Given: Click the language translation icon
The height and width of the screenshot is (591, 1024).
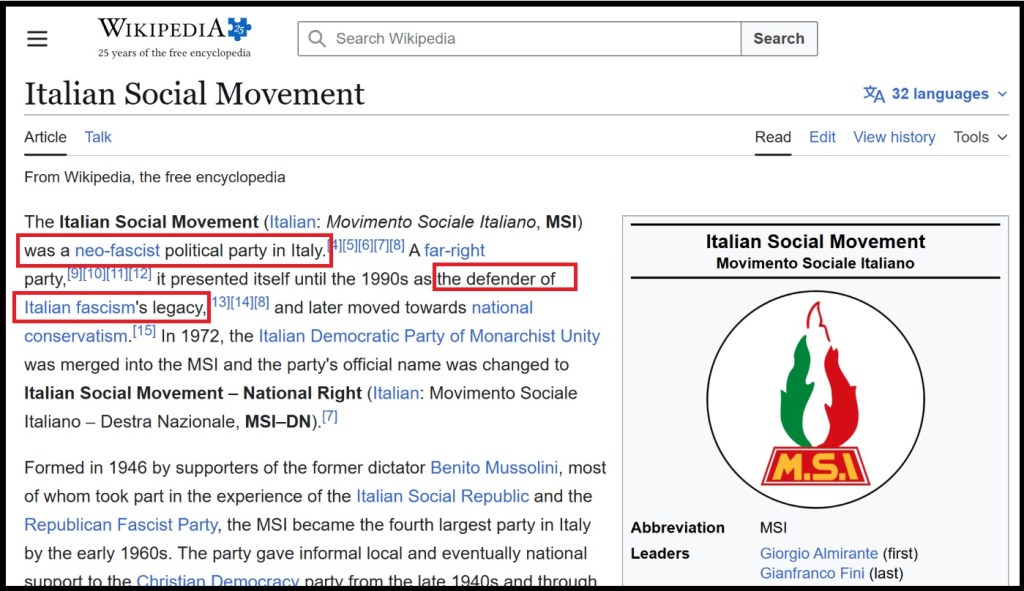Looking at the screenshot, I should (874, 94).
